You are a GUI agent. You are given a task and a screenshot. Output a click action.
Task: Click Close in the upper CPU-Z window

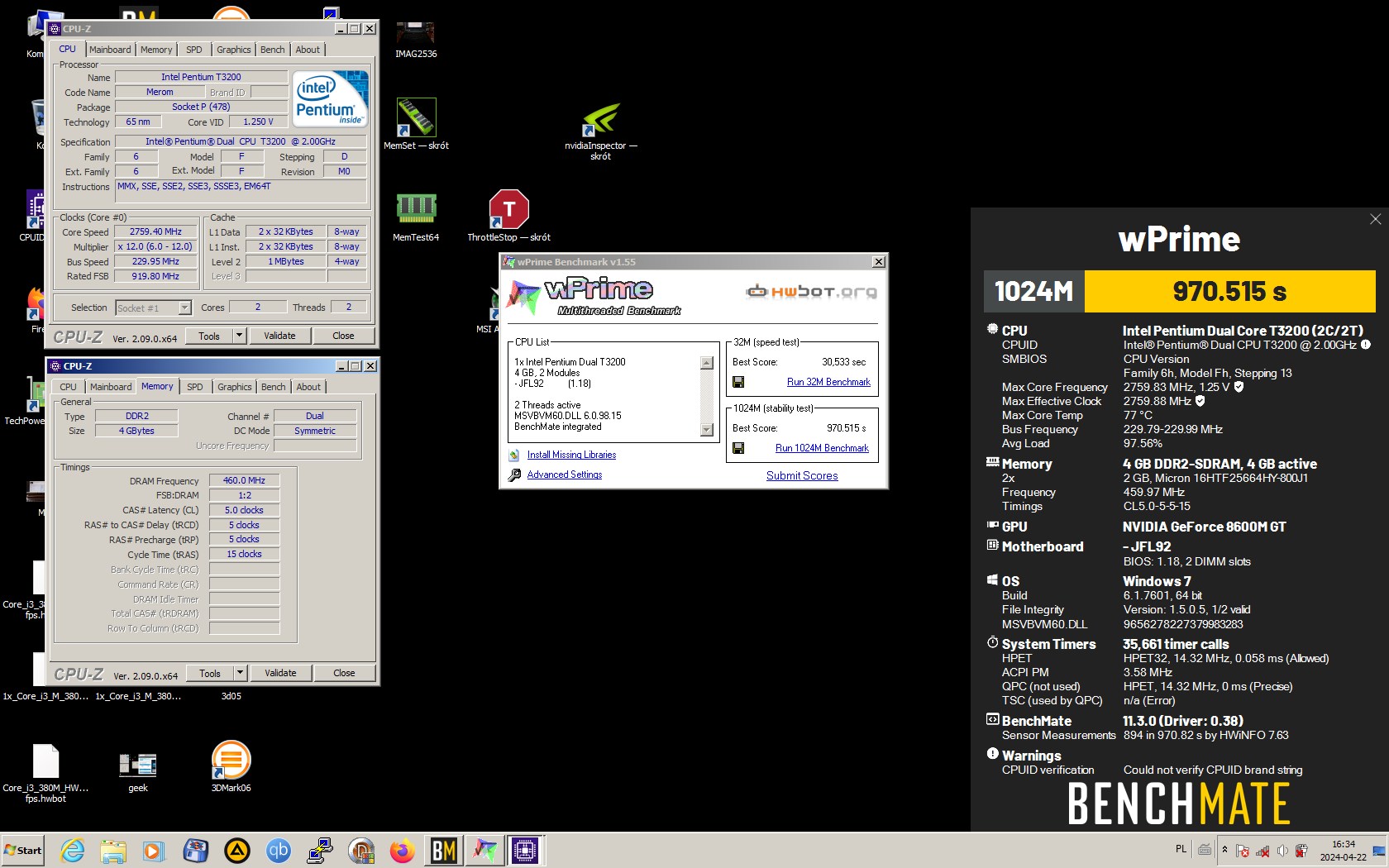coord(343,336)
